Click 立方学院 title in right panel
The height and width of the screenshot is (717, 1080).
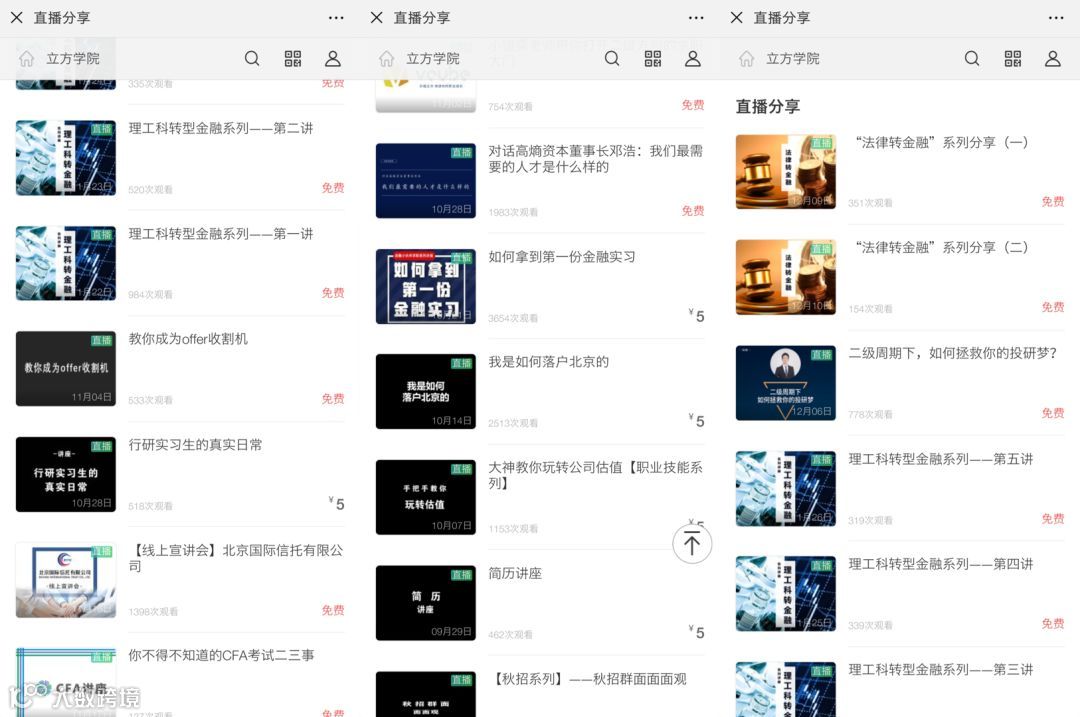[793, 59]
